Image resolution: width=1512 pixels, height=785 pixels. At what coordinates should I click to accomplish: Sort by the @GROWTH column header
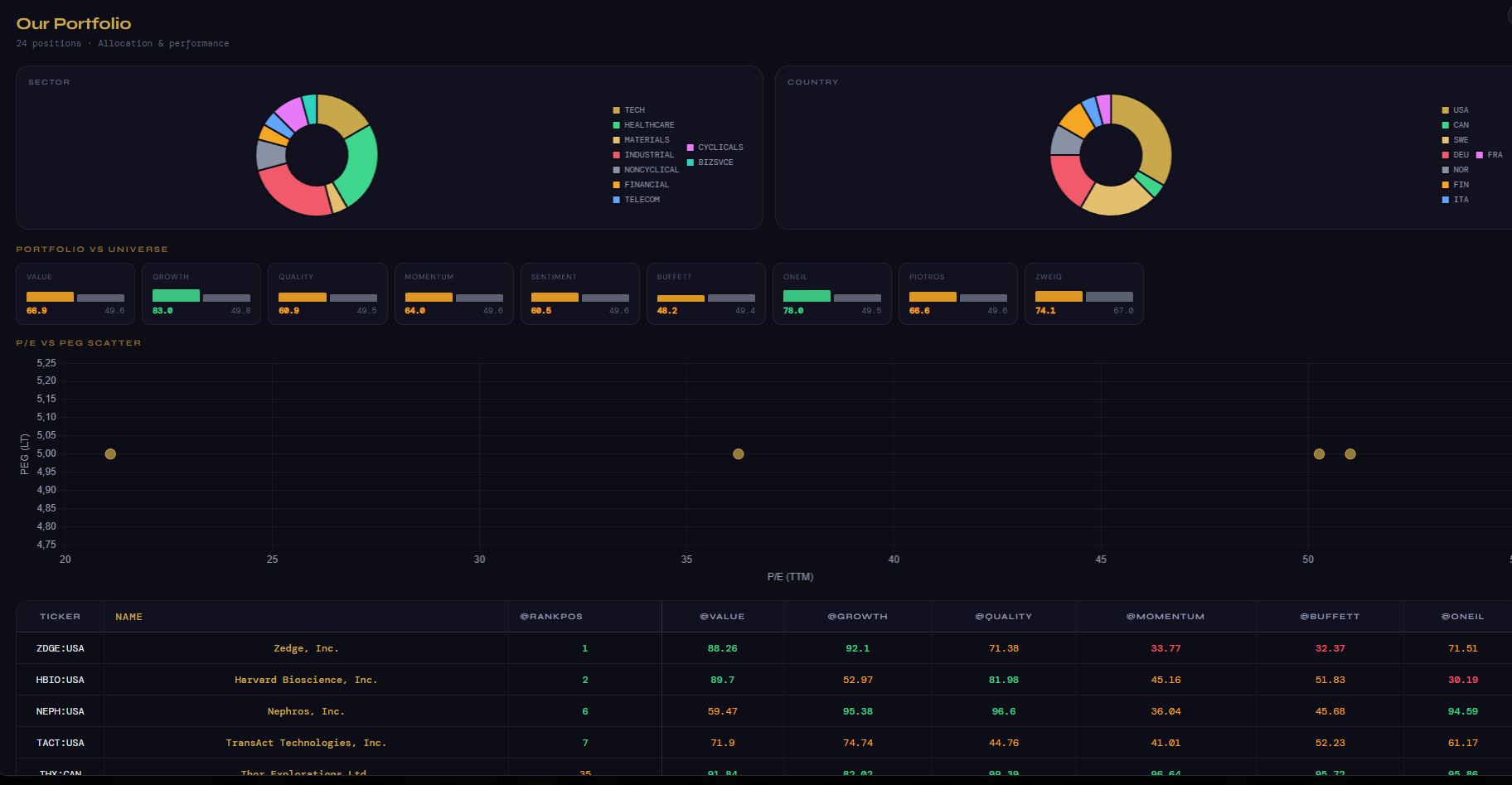[x=857, y=617]
